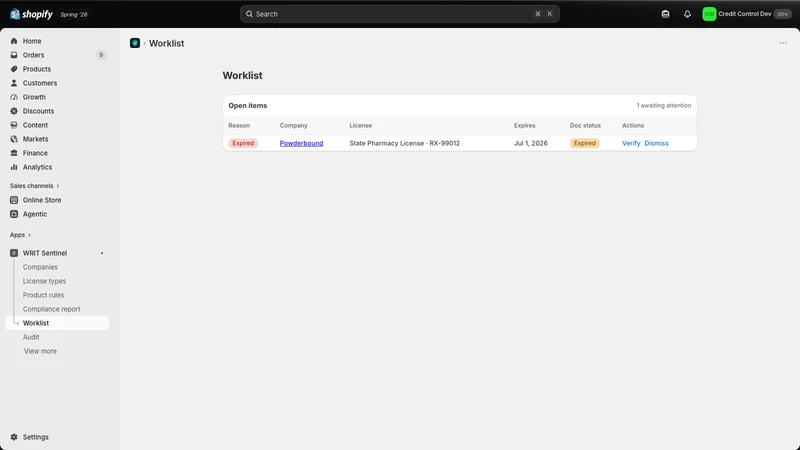Open the Companies page
This screenshot has width=800, height=450.
[x=40, y=267]
